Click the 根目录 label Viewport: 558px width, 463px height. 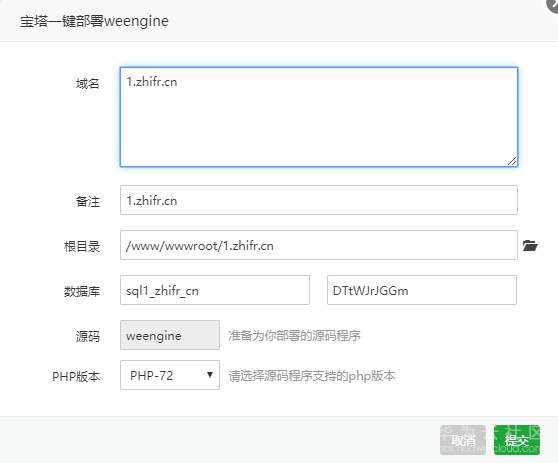tap(82, 246)
